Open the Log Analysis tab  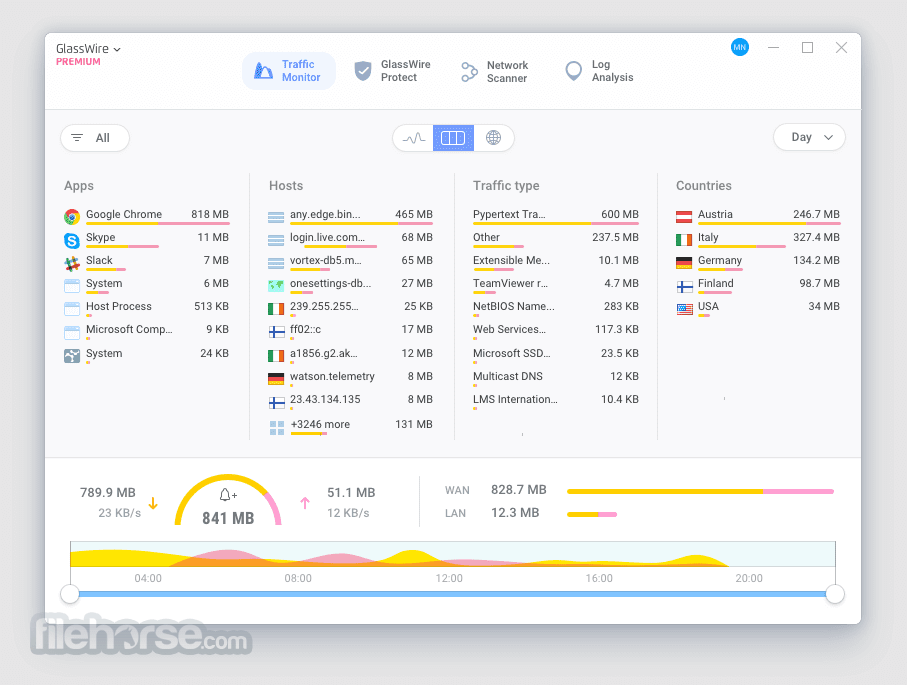pyautogui.click(x=599, y=71)
